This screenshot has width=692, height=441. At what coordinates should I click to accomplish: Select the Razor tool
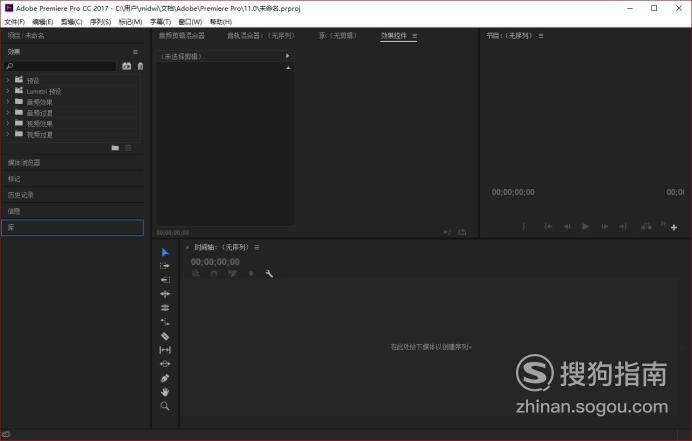coord(165,336)
